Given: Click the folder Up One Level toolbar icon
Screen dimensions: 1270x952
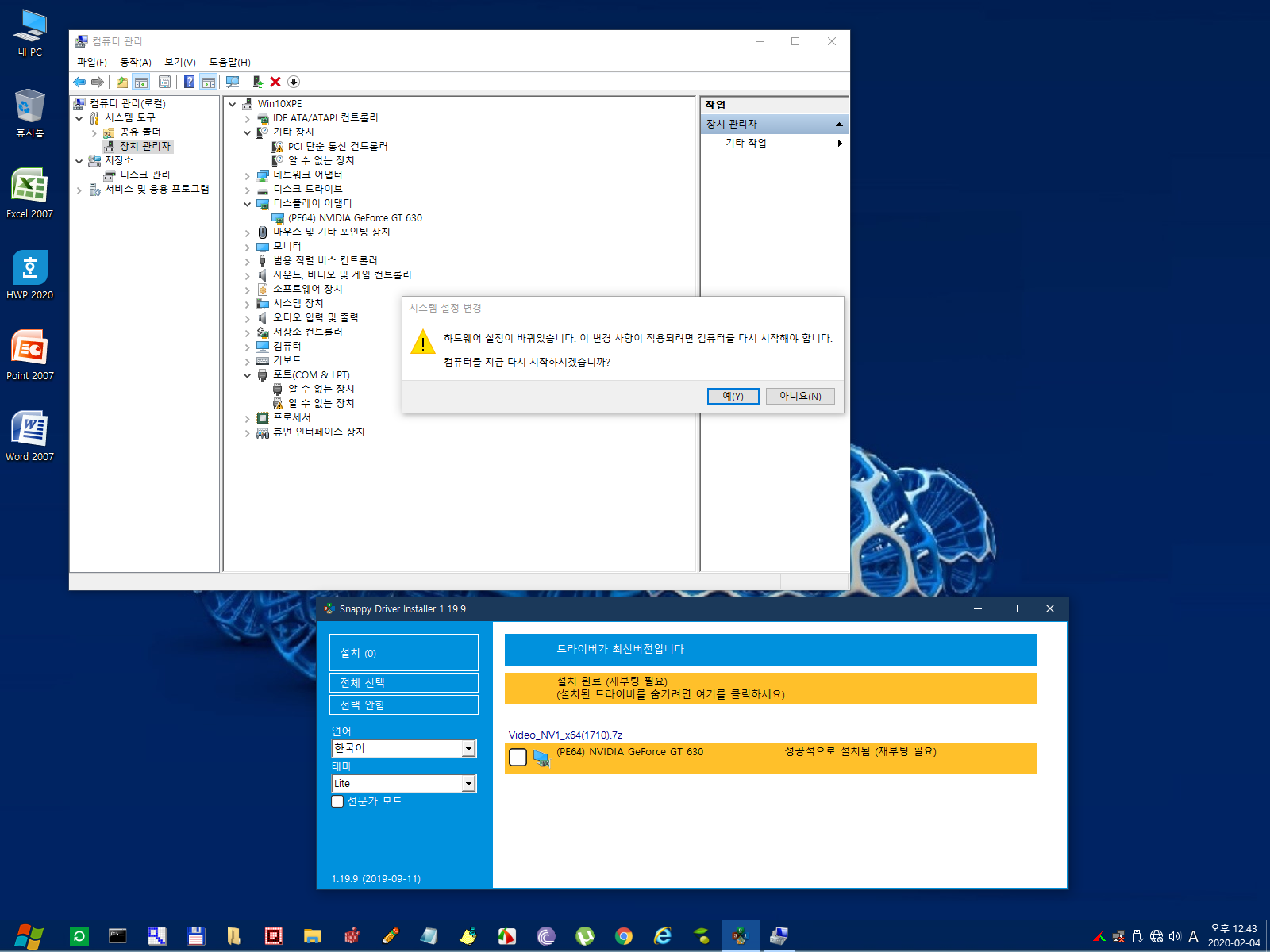Looking at the screenshot, I should [122, 82].
